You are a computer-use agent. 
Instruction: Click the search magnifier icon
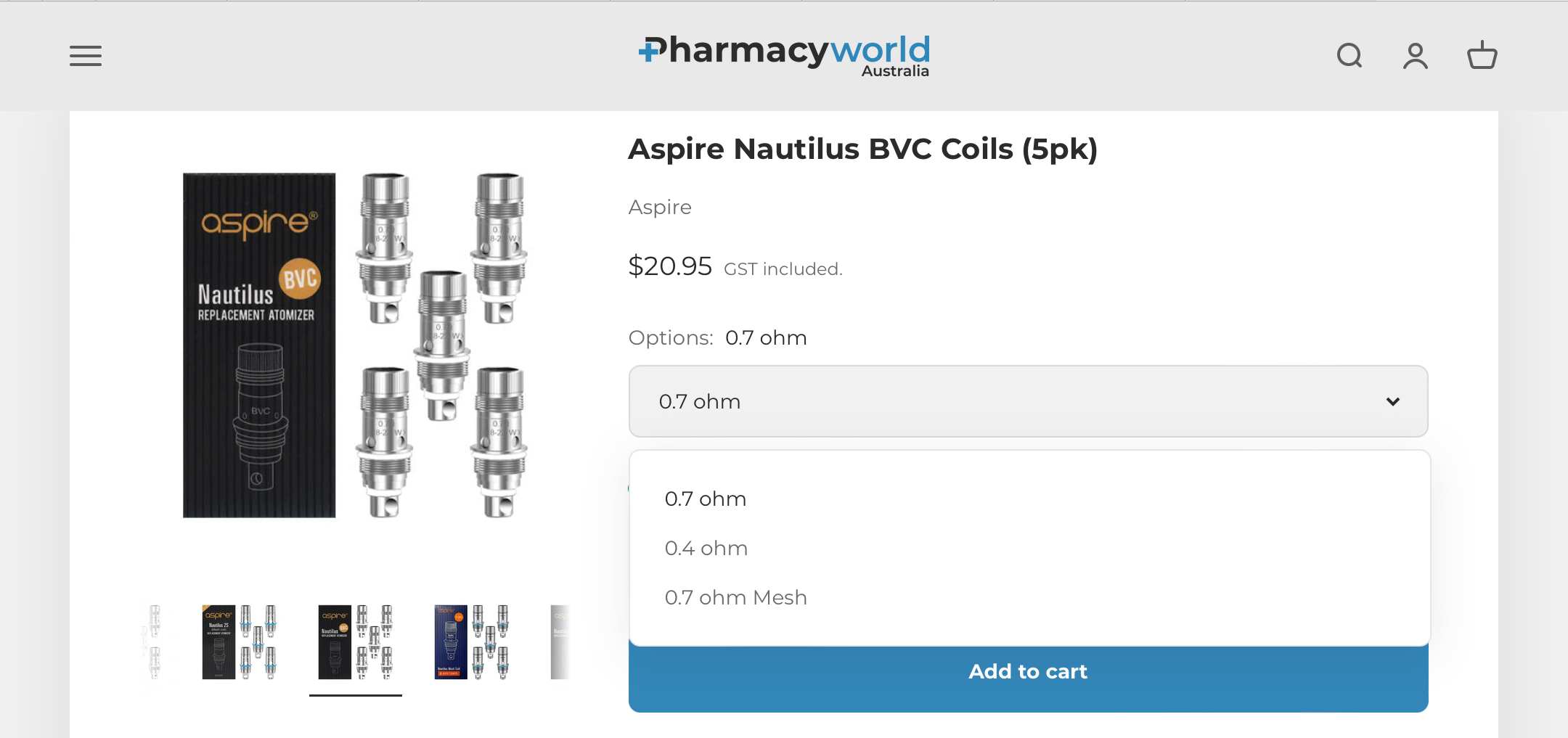pyautogui.click(x=1349, y=56)
